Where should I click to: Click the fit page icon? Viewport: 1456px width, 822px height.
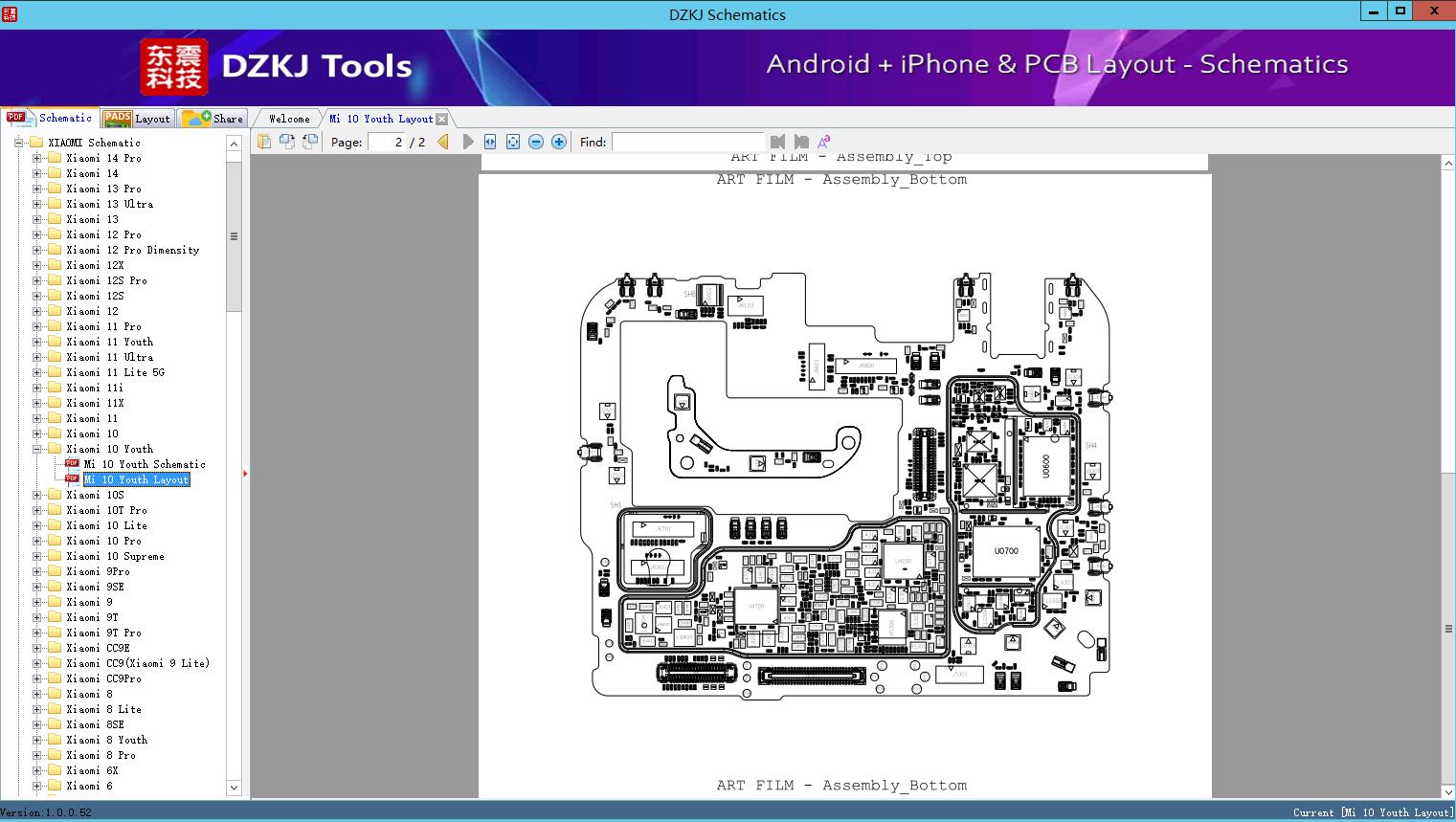pos(513,142)
